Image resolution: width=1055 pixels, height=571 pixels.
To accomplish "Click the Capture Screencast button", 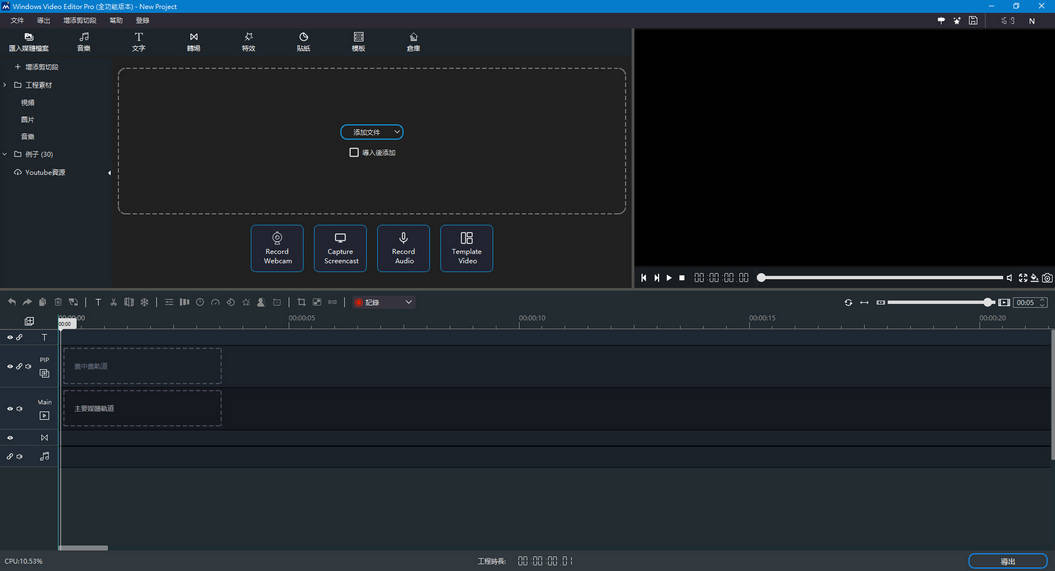I will 340,248.
